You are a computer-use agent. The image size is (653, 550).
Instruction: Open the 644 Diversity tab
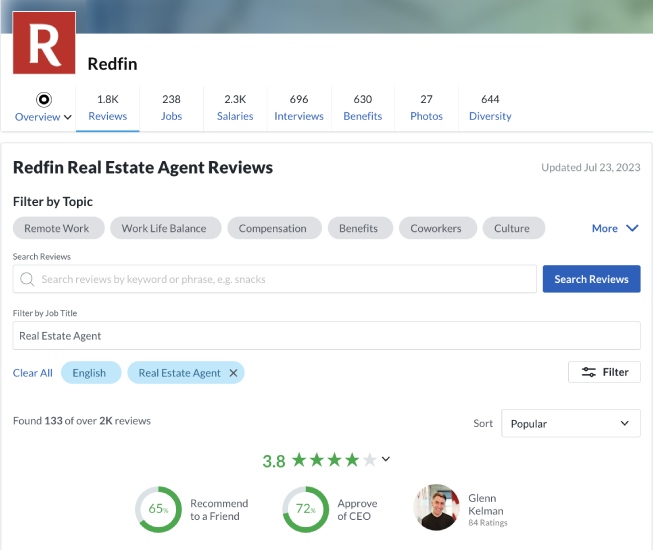pyautogui.click(x=490, y=108)
